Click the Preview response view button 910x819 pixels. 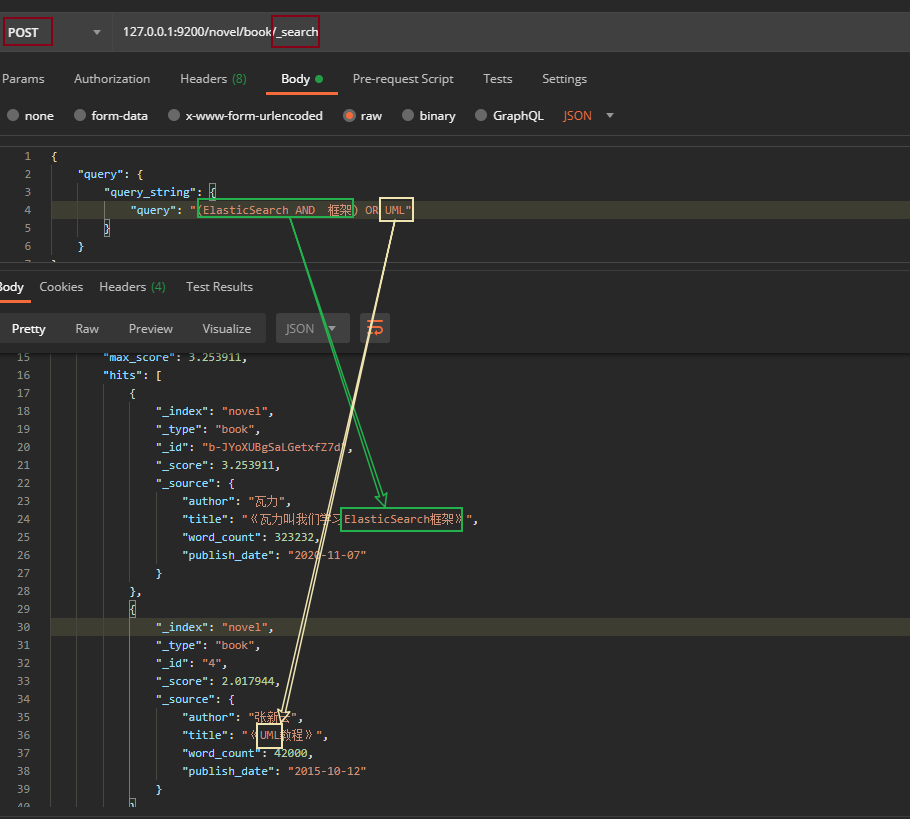click(151, 329)
